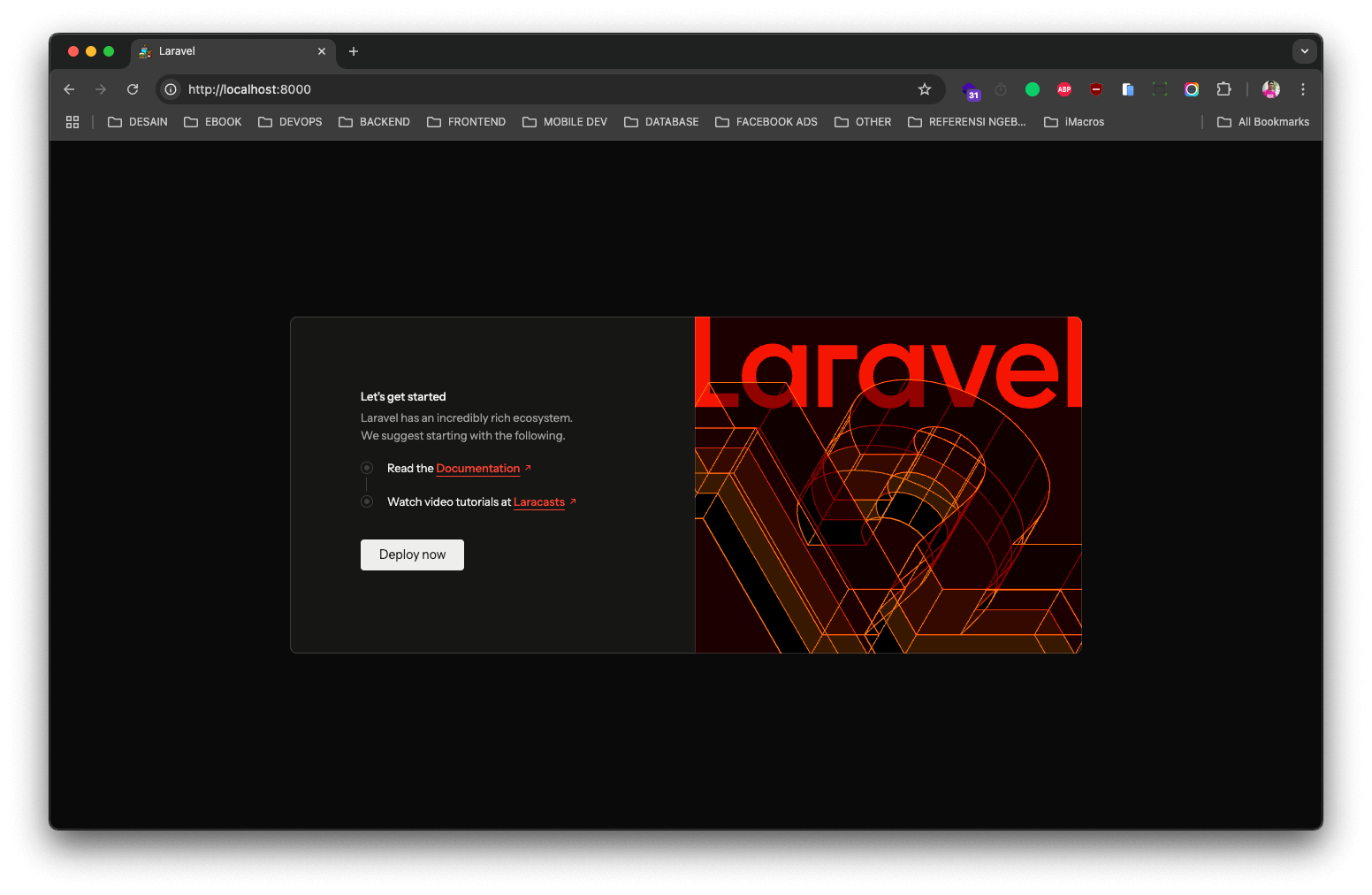
Task: Open the MOBILE DEV bookmark folder
Action: coord(565,122)
